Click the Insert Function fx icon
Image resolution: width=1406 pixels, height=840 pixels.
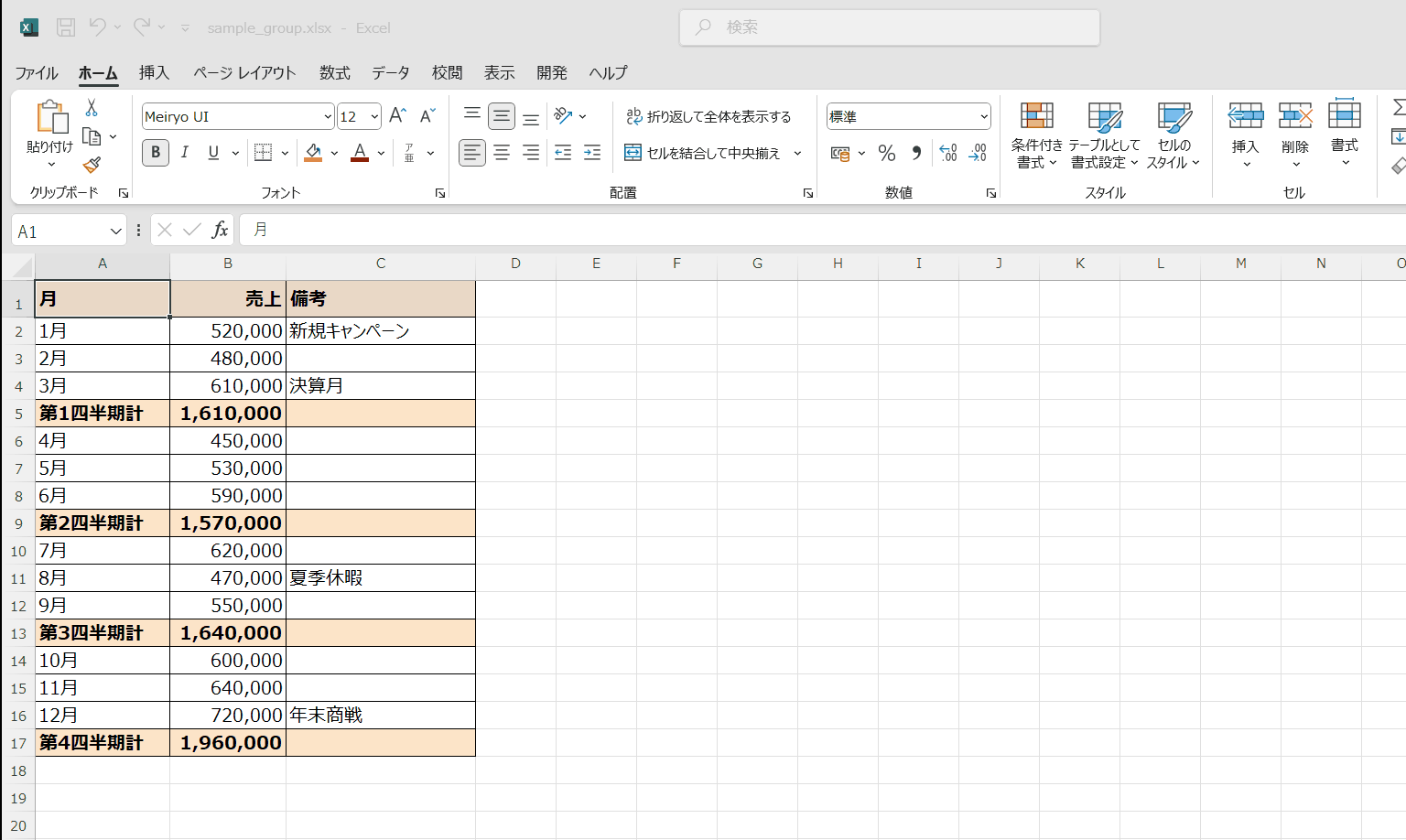click(x=220, y=230)
